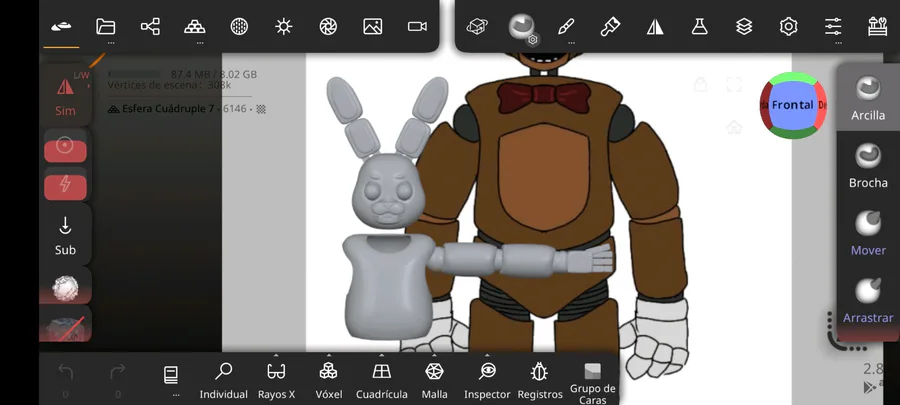900x405 pixels.
Task: Click the faint fullscreen brackets icon in viewport
Action: [x=734, y=84]
